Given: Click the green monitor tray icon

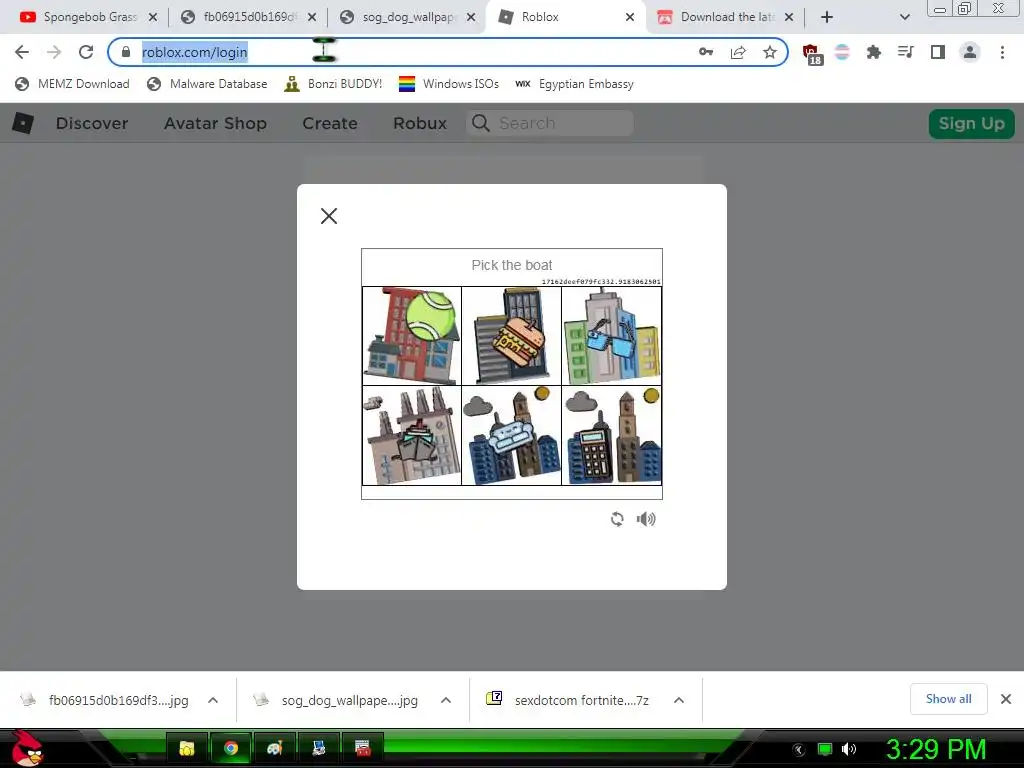Looking at the screenshot, I should pos(825,749).
